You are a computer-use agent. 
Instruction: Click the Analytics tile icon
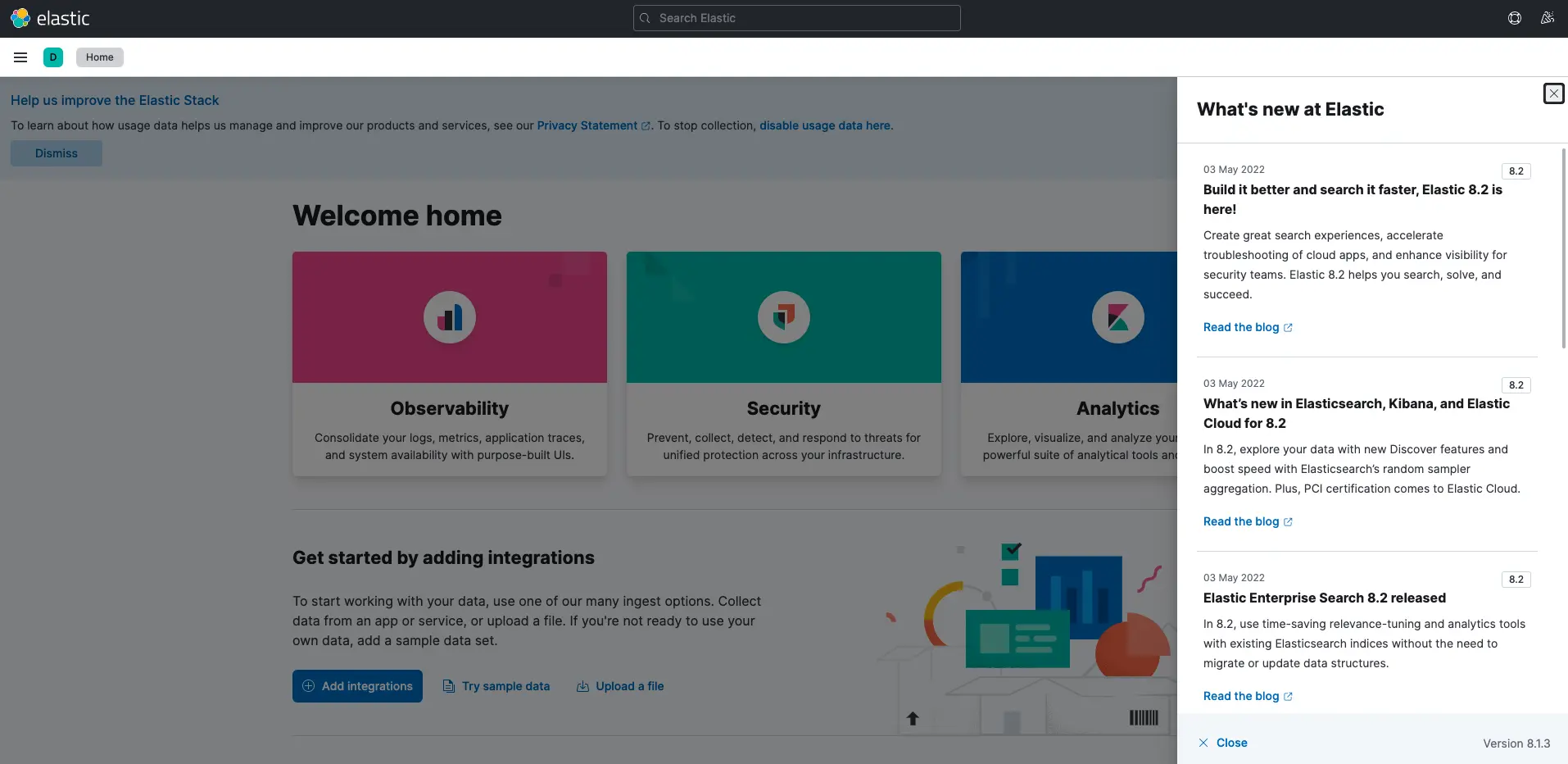point(1117,317)
